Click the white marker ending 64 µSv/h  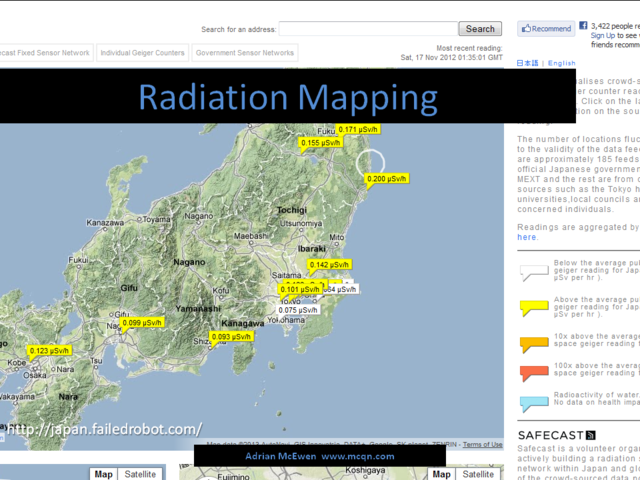pos(341,289)
